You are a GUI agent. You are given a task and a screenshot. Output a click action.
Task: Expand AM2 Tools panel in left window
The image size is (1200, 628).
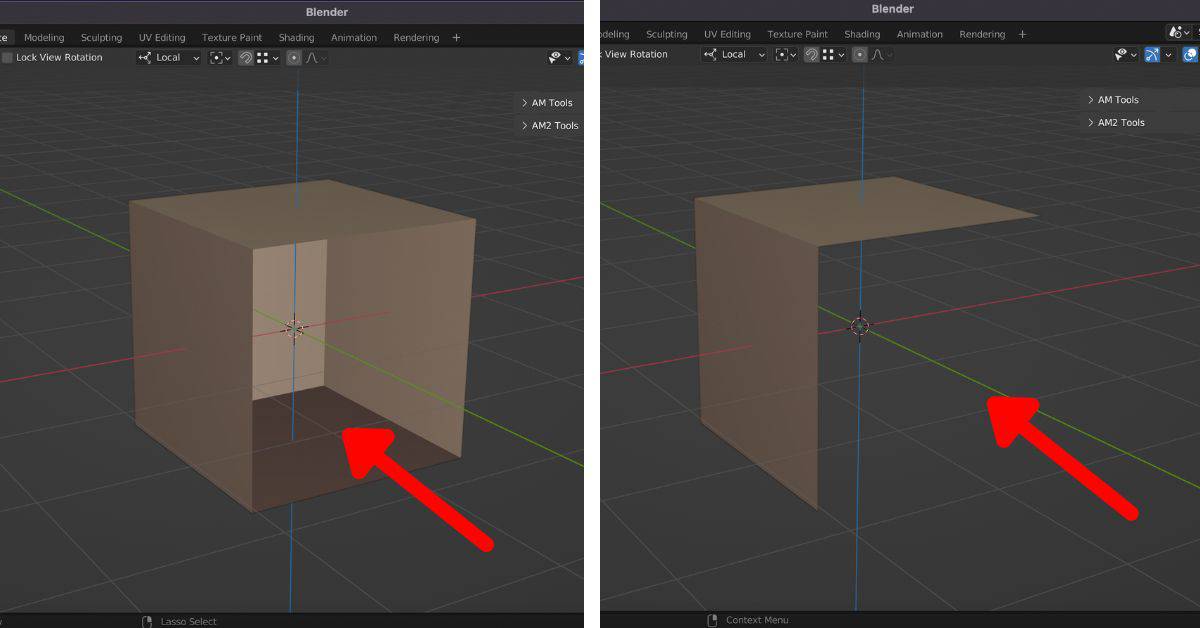(550, 126)
